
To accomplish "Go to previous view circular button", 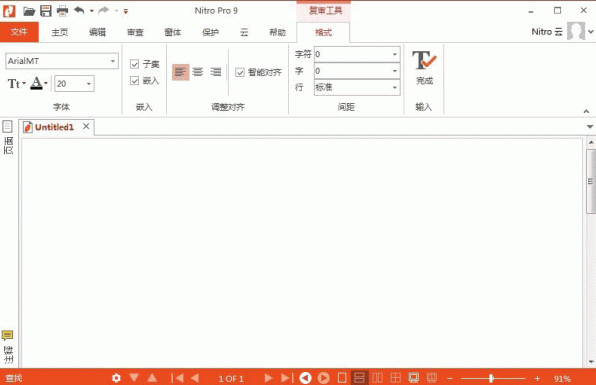I will tap(305, 378).
